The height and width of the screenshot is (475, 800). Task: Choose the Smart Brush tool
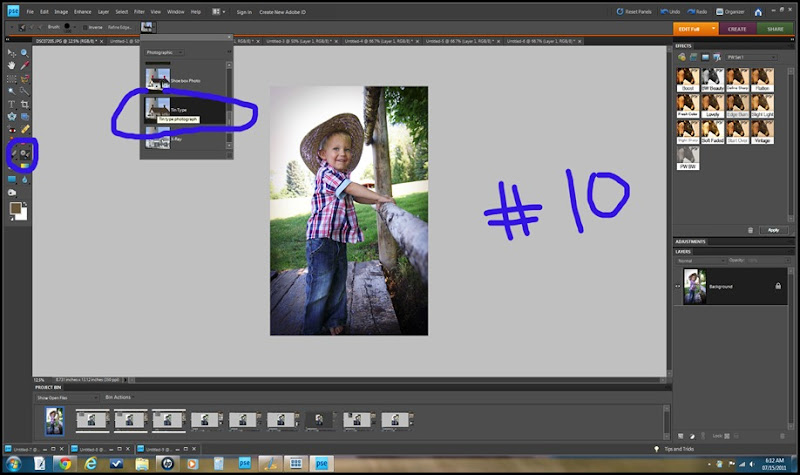click(x=26, y=154)
